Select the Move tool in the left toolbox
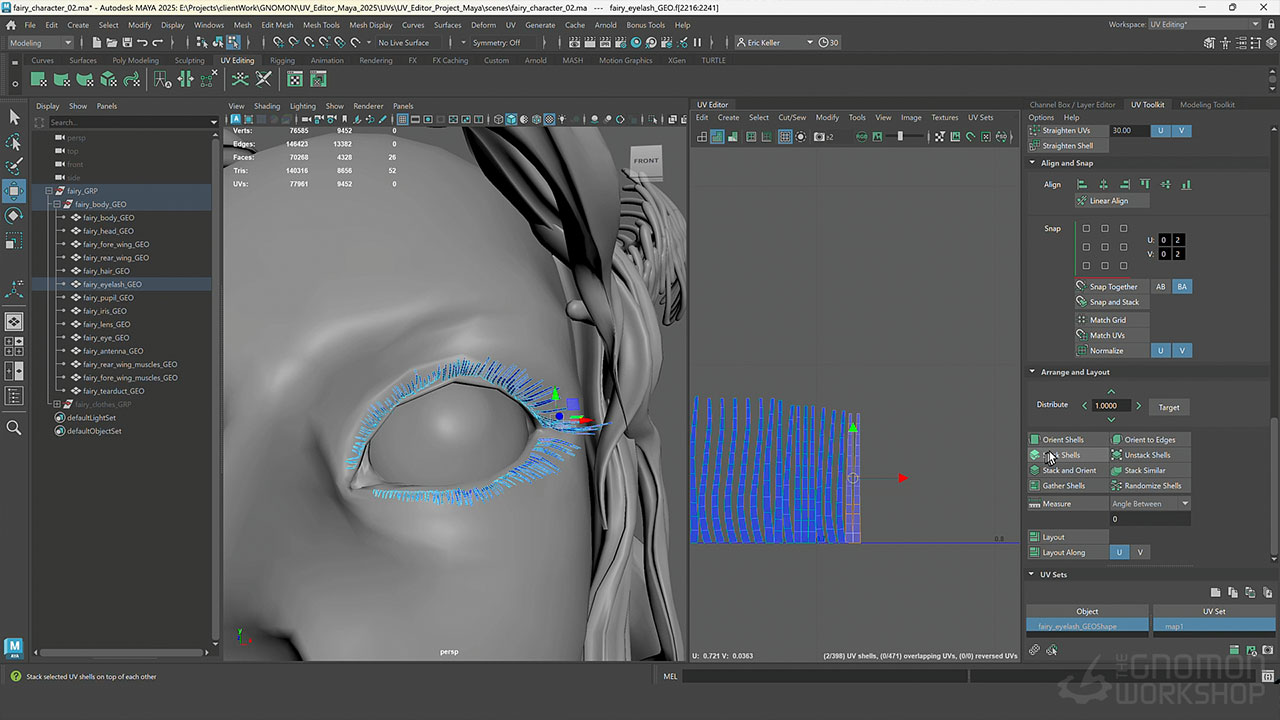Image resolution: width=1280 pixels, height=720 pixels. (14, 191)
